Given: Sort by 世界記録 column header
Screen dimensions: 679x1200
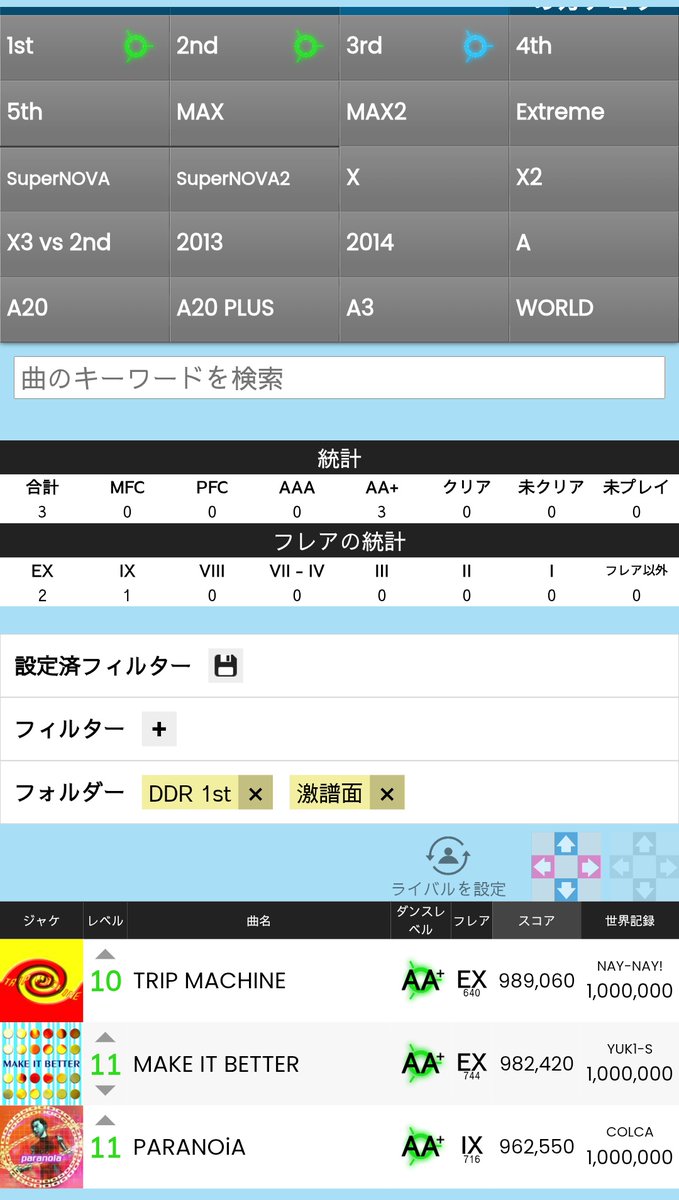Looking at the screenshot, I should point(630,920).
